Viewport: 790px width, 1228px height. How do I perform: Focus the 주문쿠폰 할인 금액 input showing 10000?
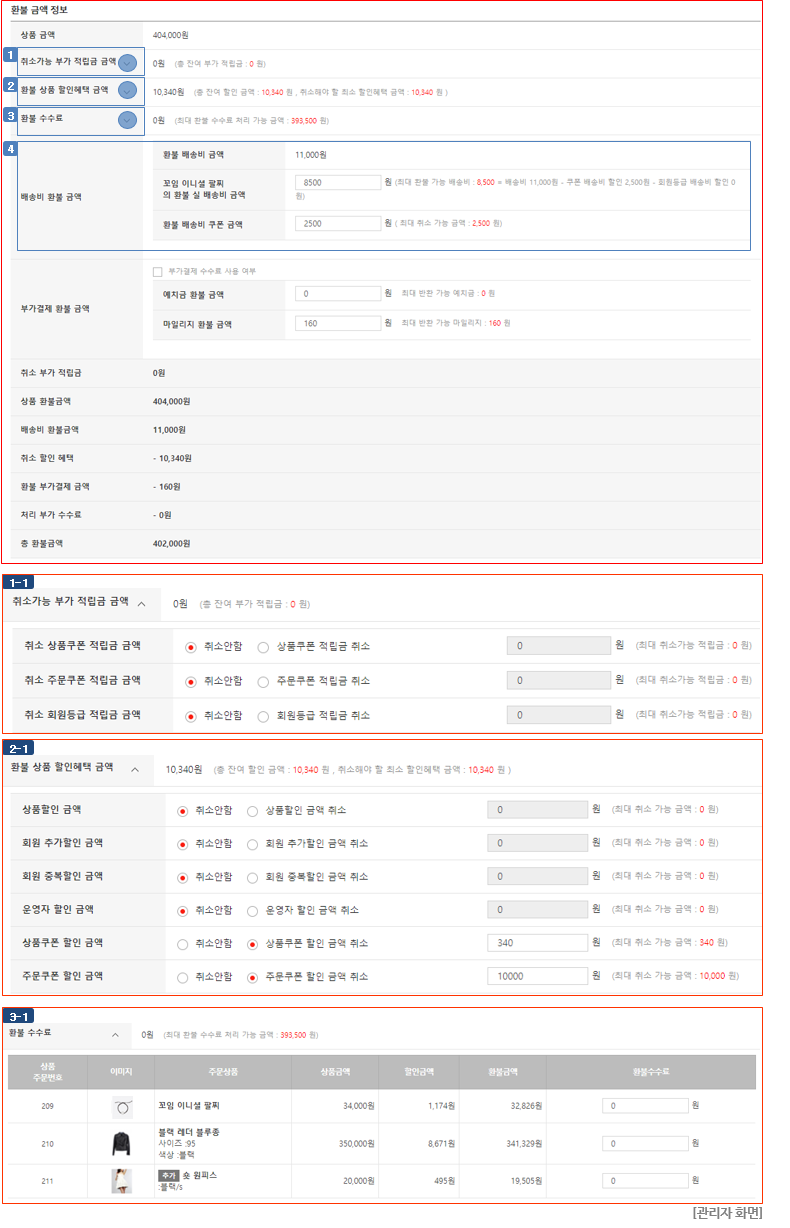(538, 976)
